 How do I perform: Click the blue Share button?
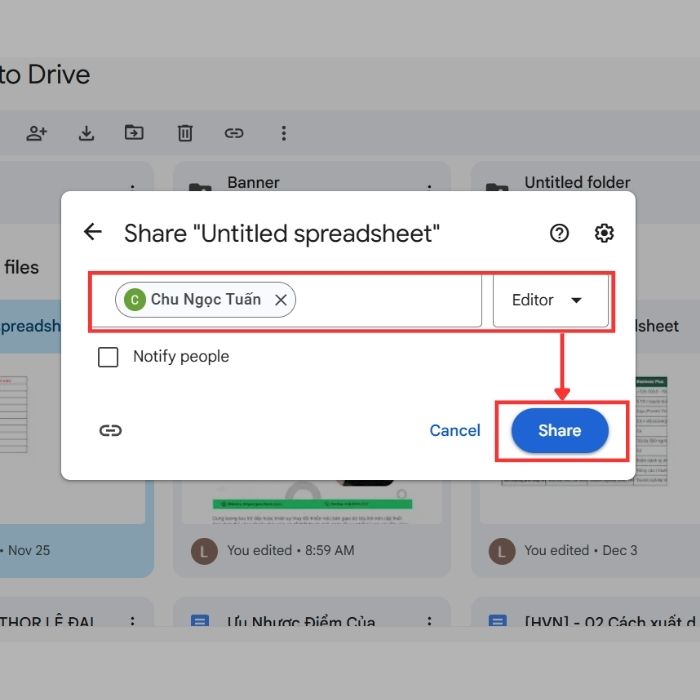[560, 430]
